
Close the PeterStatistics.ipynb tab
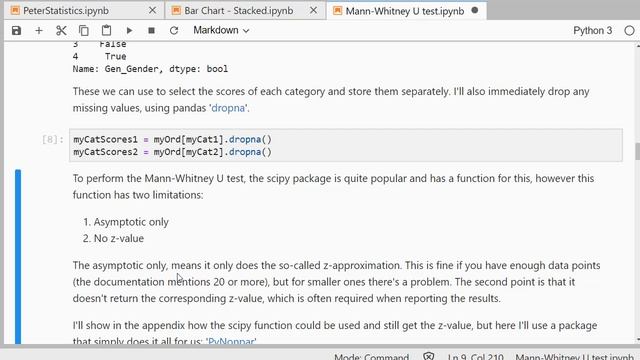pyautogui.click(x=152, y=11)
